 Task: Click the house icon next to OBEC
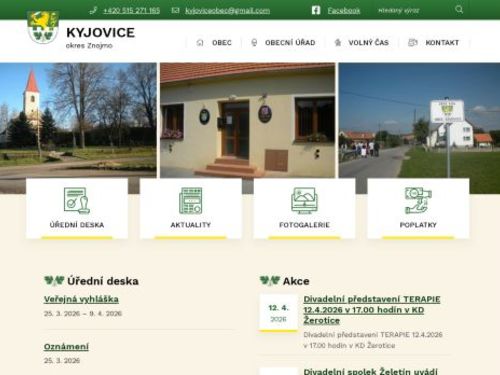tap(200, 43)
